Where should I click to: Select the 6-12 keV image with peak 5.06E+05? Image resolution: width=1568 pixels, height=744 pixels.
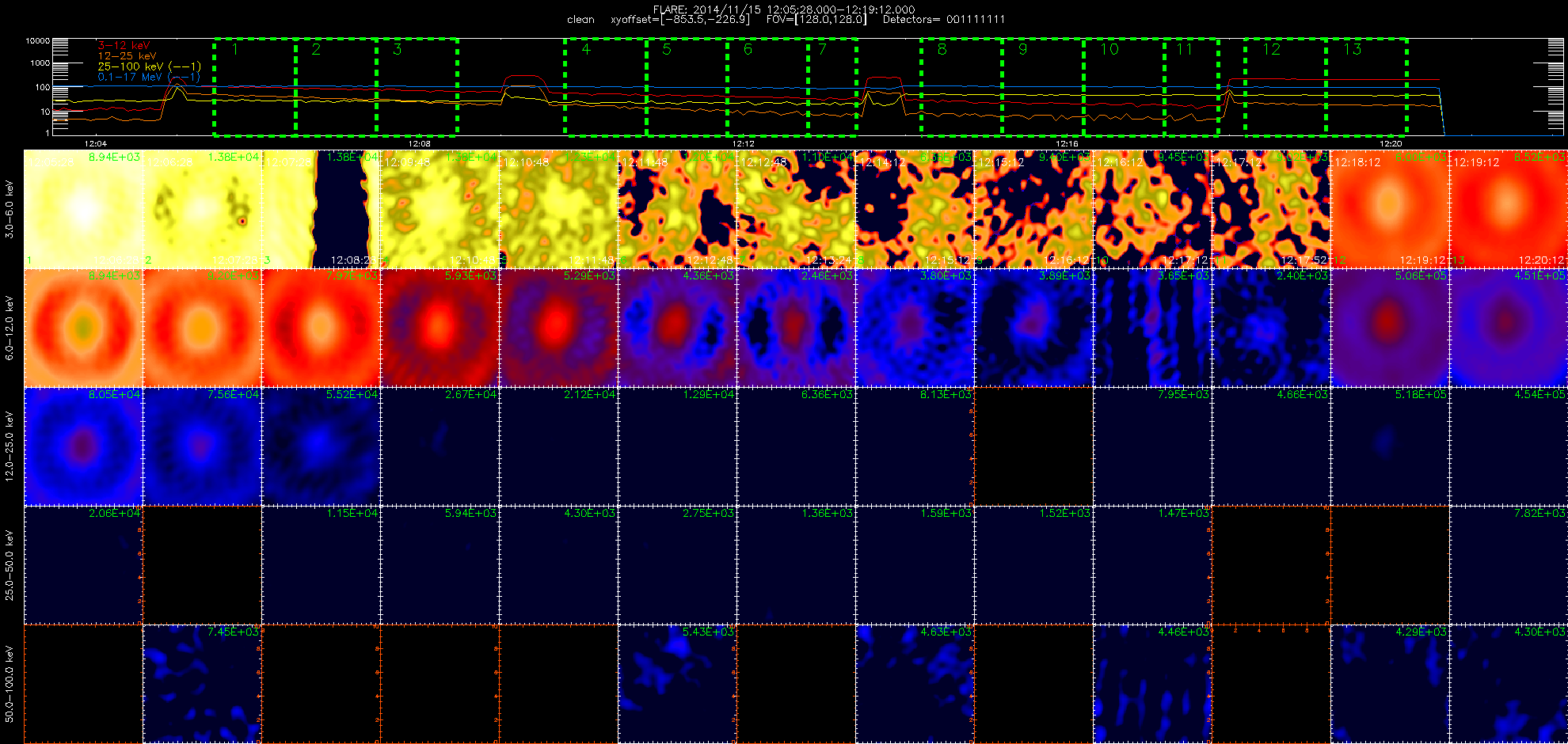click(1390, 328)
